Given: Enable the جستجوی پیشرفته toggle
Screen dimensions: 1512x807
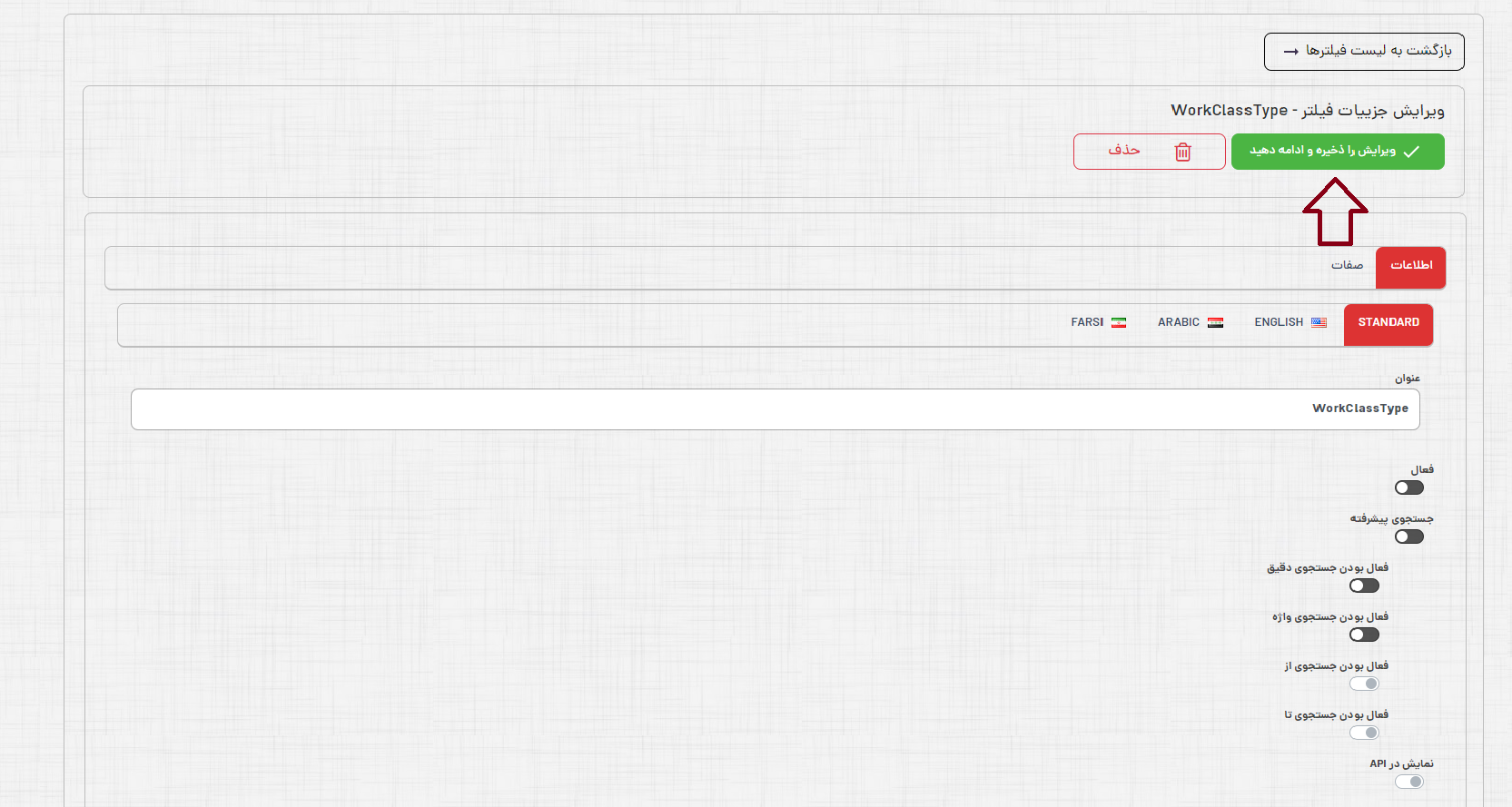Looking at the screenshot, I should 1409,536.
